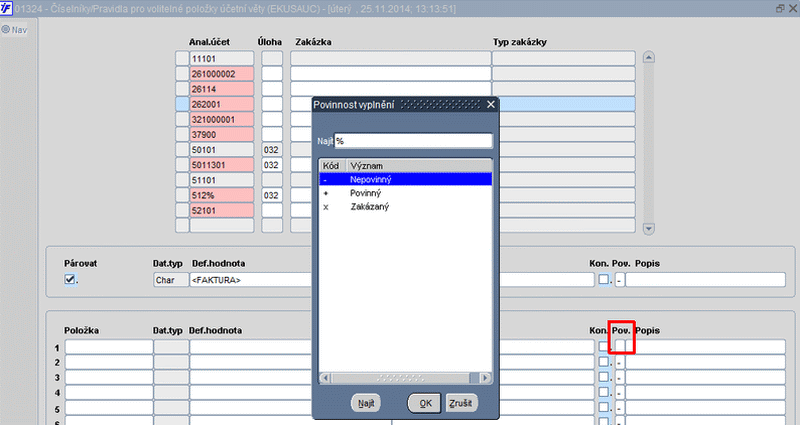Close the Povinnost vyplnění dialog
The height and width of the screenshot is (425, 800).
(491, 105)
